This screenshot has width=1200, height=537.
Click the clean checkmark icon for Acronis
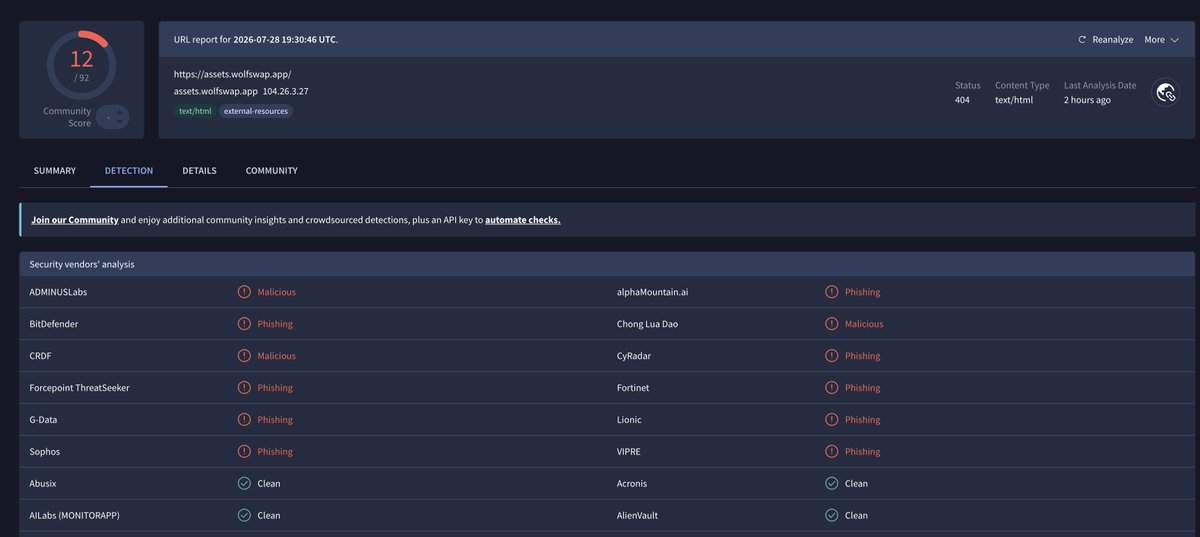point(832,484)
